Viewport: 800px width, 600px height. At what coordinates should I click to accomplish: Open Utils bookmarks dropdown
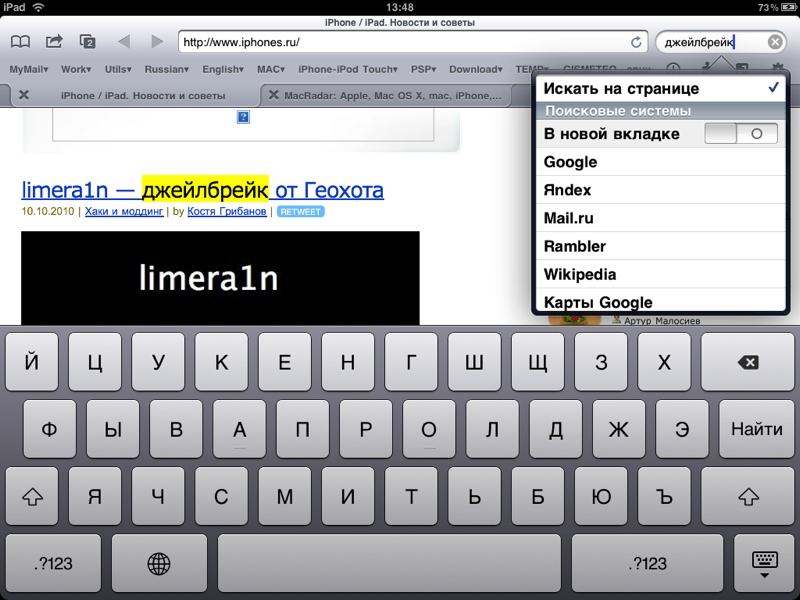pyautogui.click(x=118, y=69)
